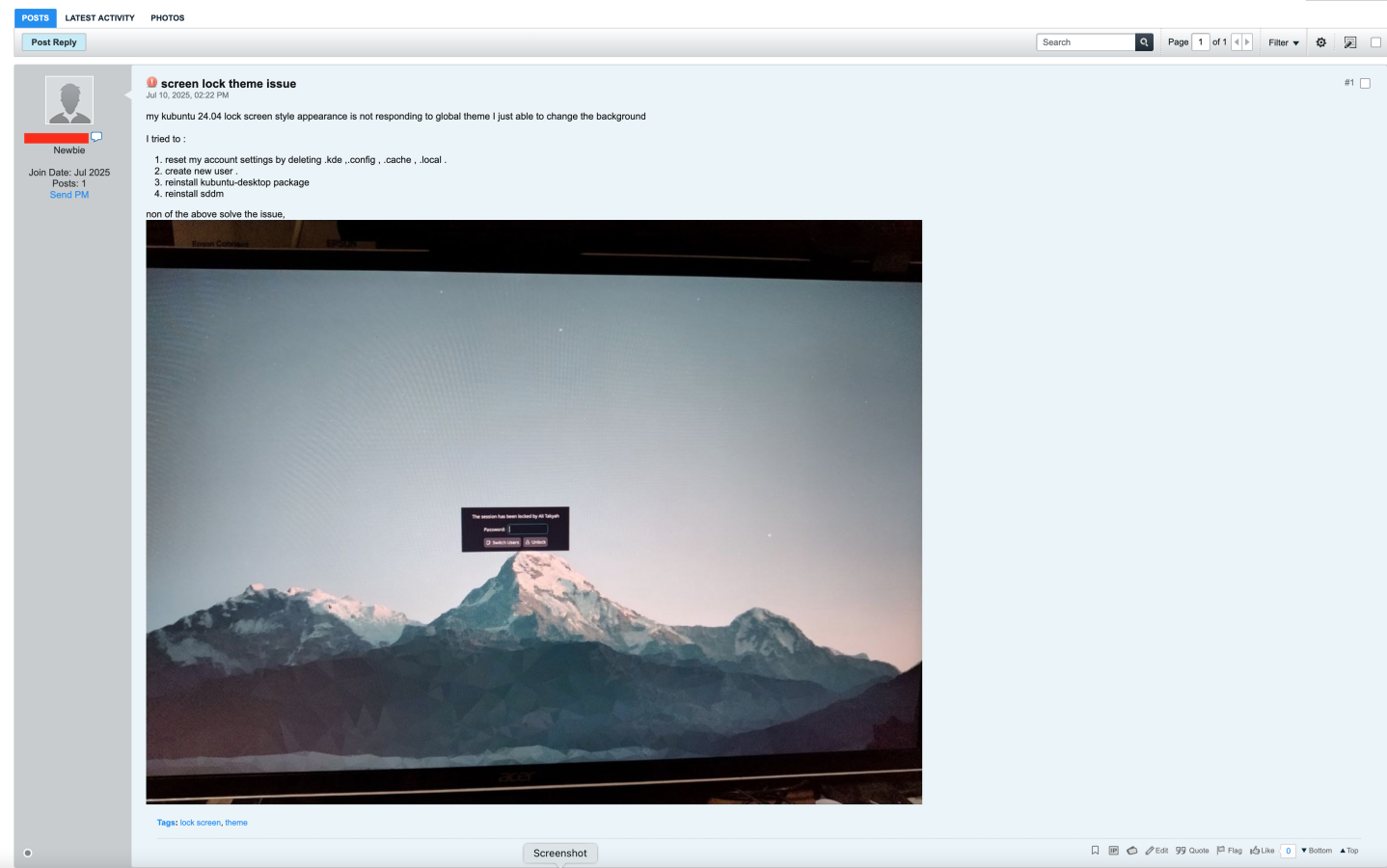This screenshot has width=1387, height=868.
Task: Click the red exclamation icon beside post title
Action: pos(151,83)
